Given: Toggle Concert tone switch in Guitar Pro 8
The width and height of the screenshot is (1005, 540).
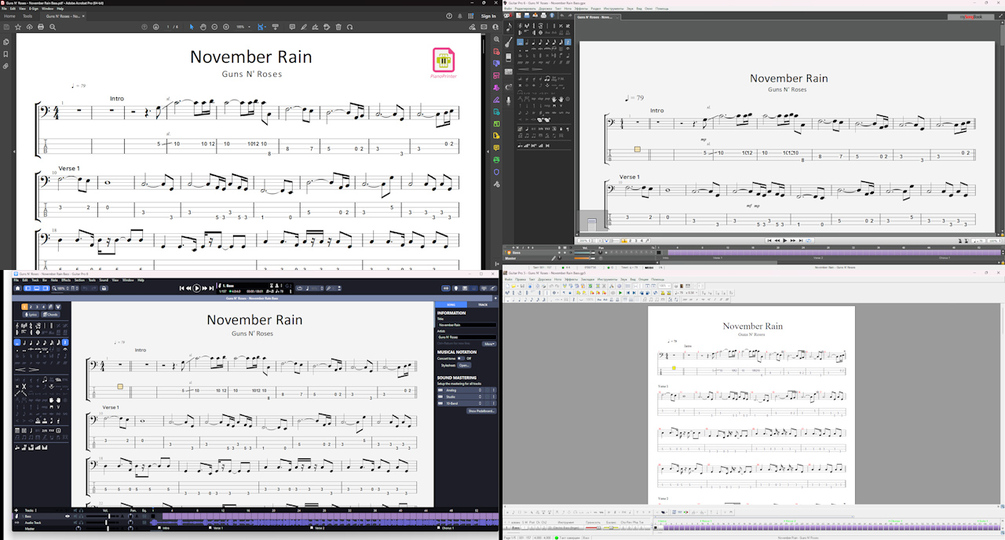Looking at the screenshot, I should point(461,358).
